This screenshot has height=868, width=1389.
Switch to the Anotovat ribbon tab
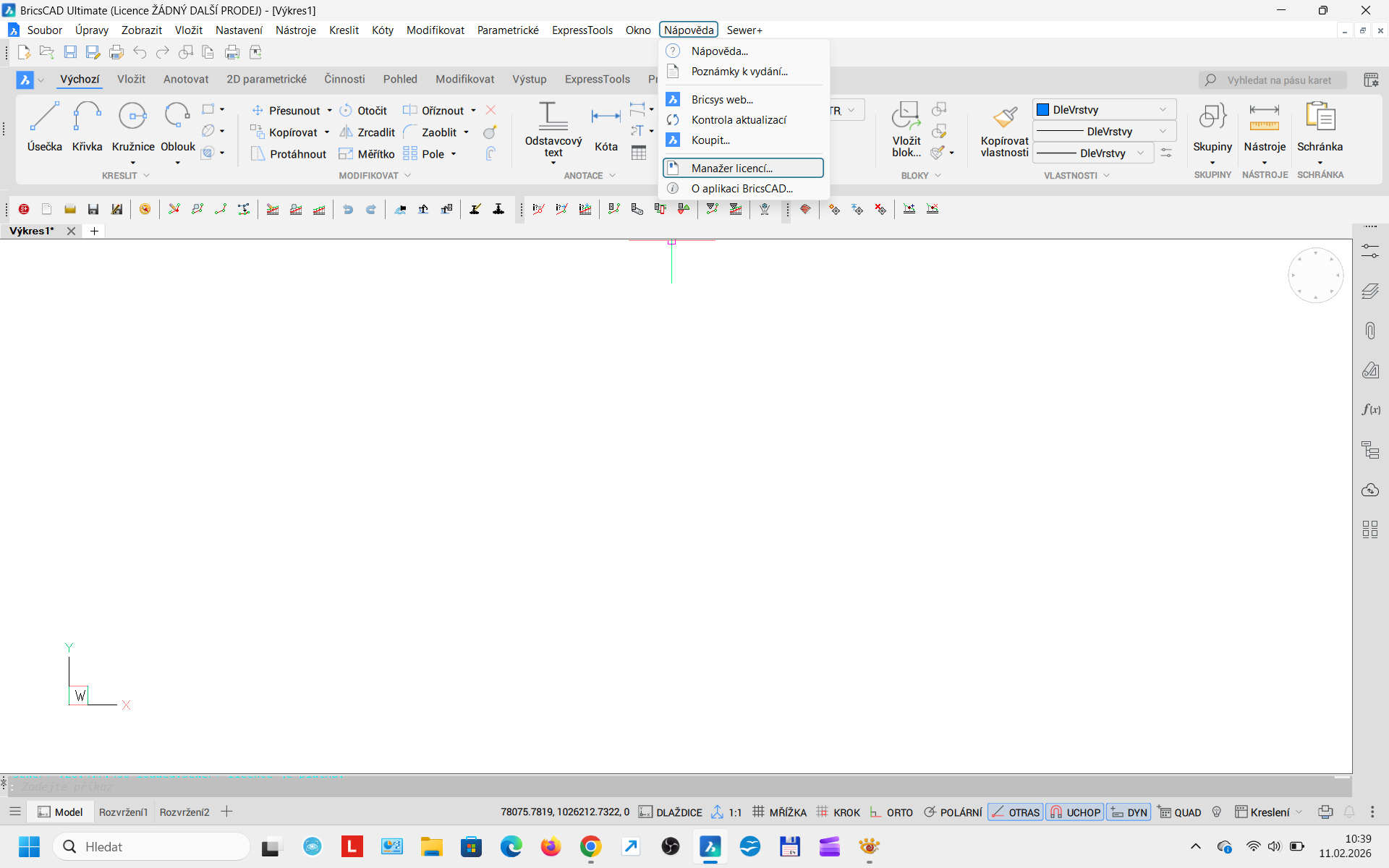(x=186, y=80)
